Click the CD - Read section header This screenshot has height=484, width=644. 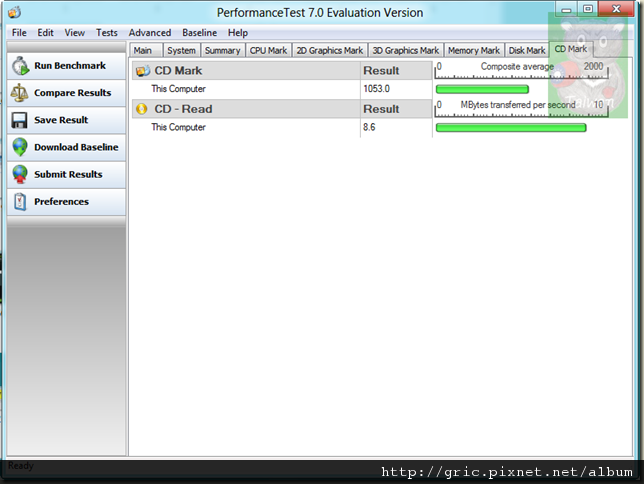click(246, 109)
